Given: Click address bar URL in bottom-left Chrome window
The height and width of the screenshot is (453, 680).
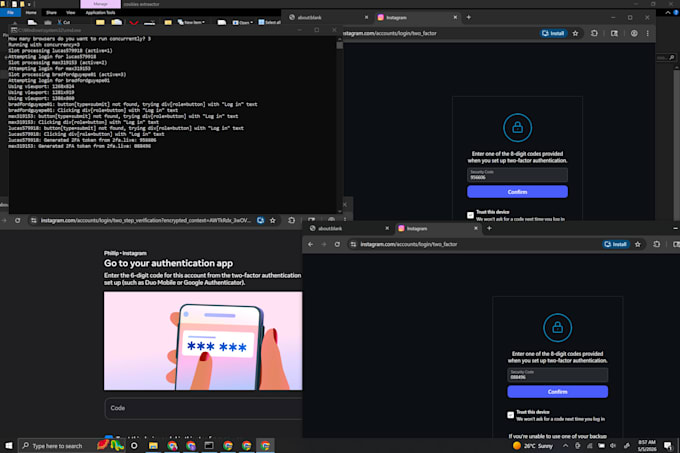Looking at the screenshot, I should click(x=145, y=221).
